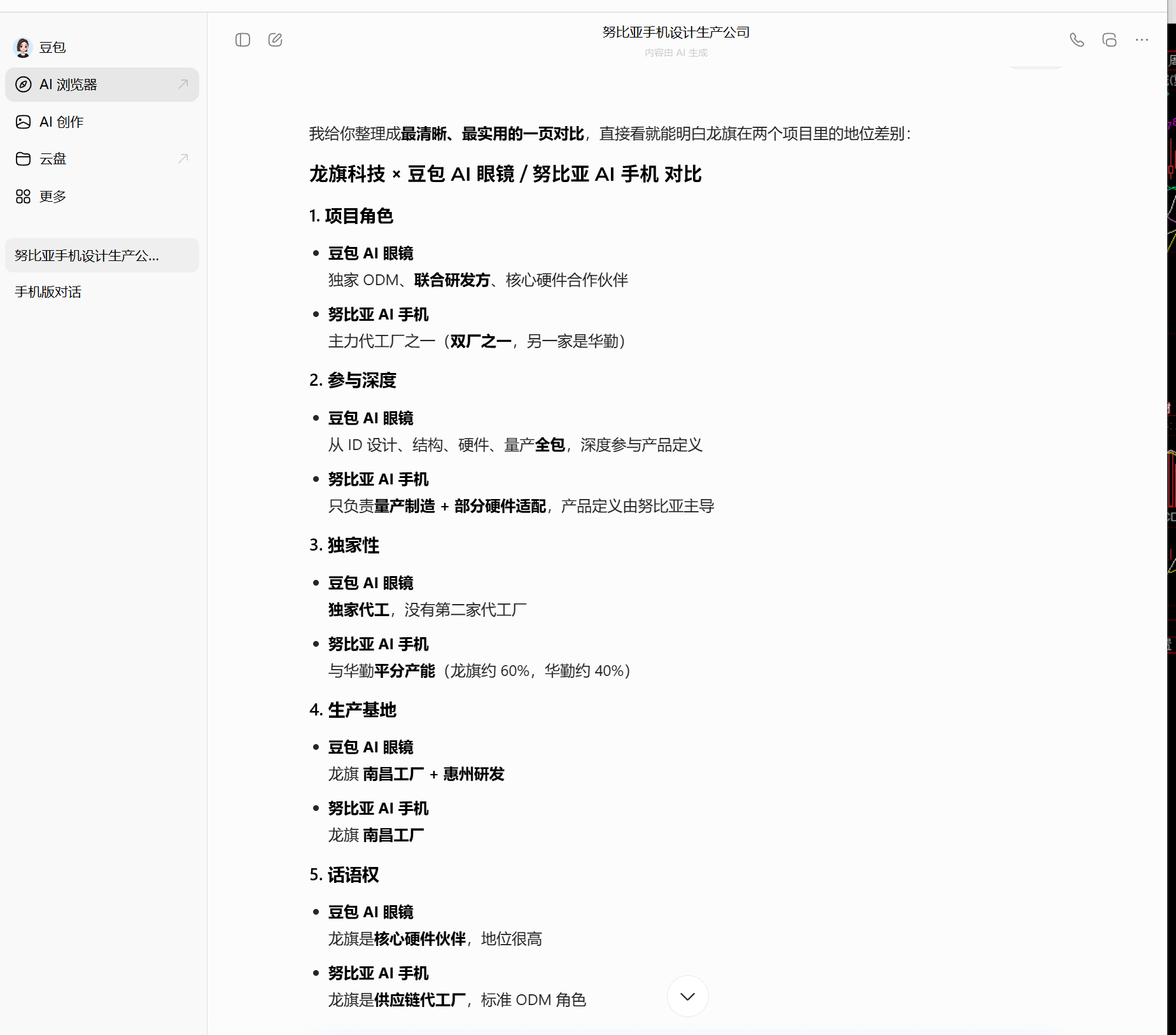Viewport: 1176px width, 1035px height.
Task: Jump to bottom with down-arrow button
Action: coord(687,996)
